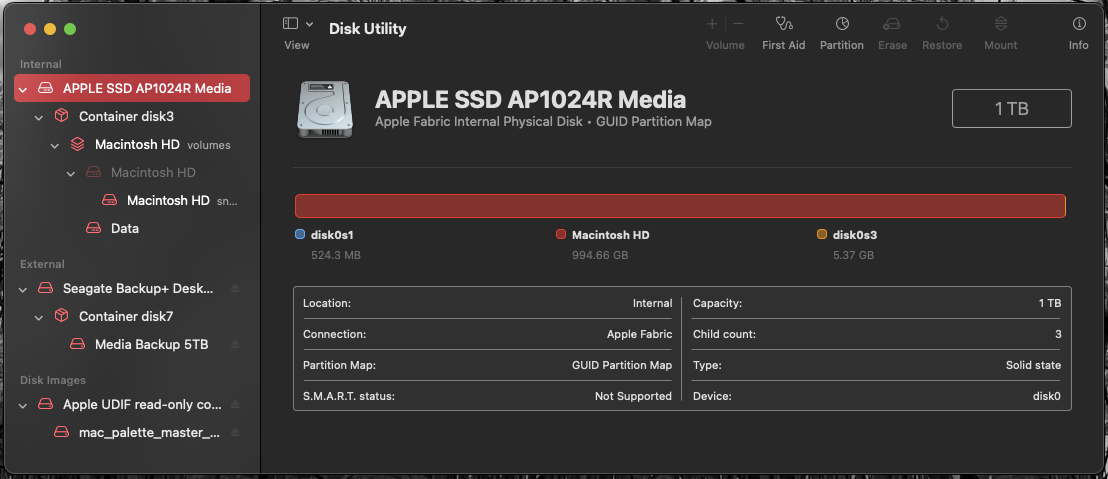The width and height of the screenshot is (1108, 479).
Task: Click the red partition usage bar
Action: point(680,206)
